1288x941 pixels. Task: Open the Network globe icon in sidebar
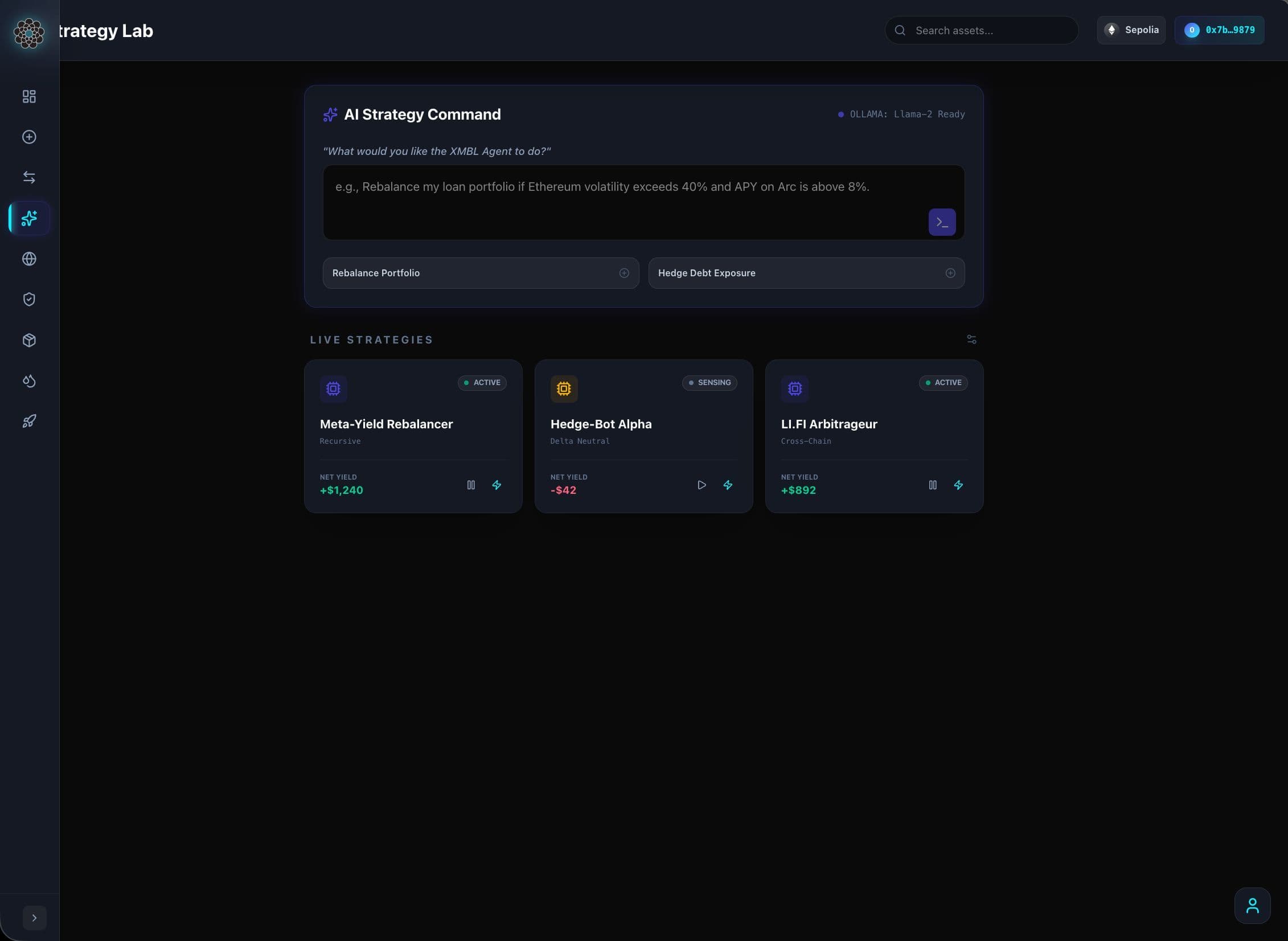tap(29, 259)
